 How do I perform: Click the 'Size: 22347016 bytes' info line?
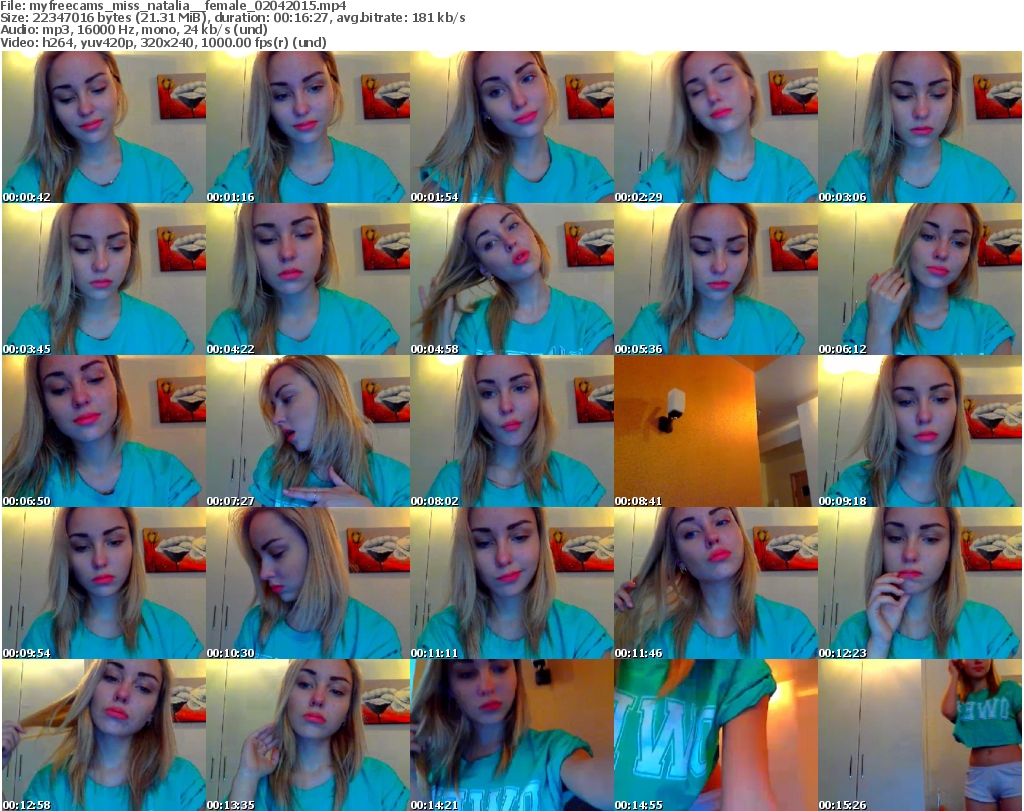click(x=232, y=18)
